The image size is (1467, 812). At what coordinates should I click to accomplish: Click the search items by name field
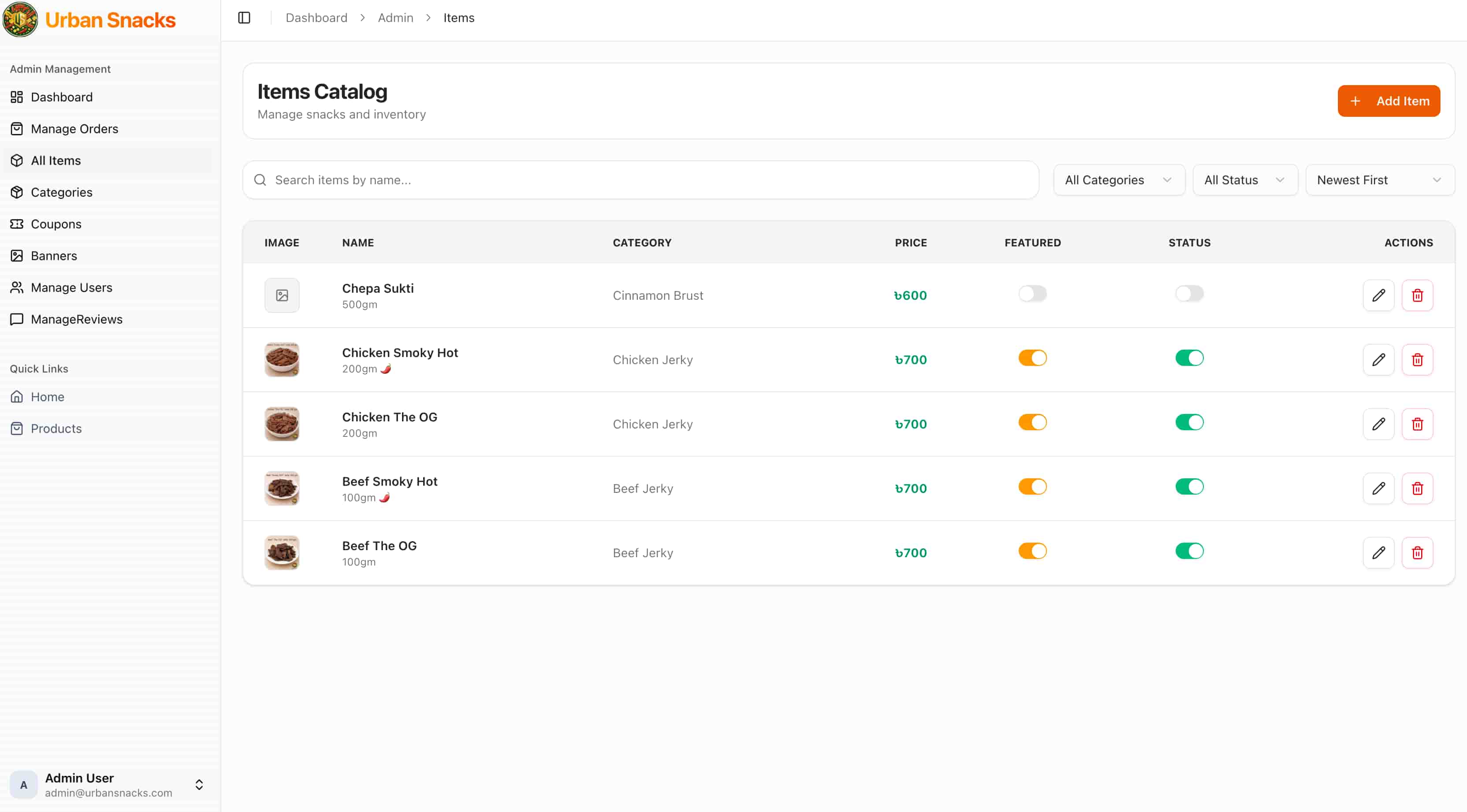[x=640, y=180]
